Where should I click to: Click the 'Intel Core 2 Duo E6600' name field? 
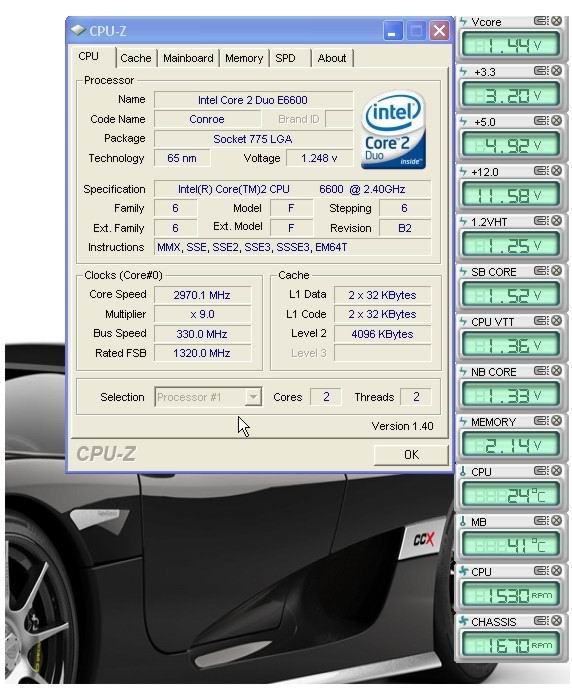253,100
